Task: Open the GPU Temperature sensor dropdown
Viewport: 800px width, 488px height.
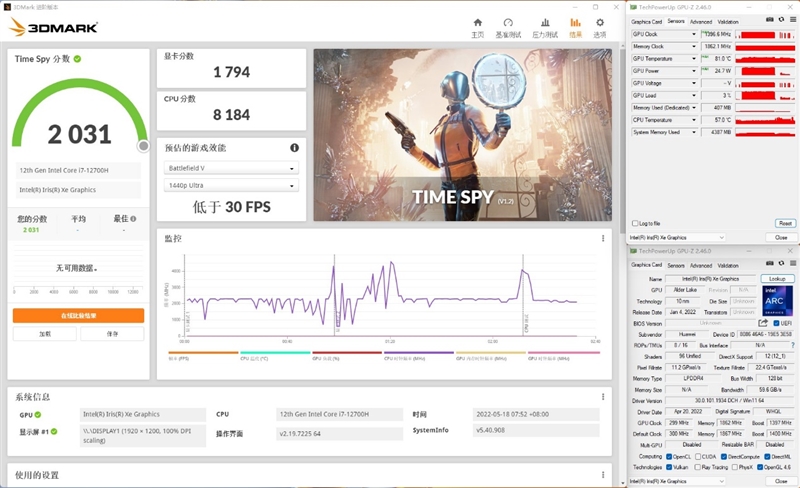Action: (694, 59)
